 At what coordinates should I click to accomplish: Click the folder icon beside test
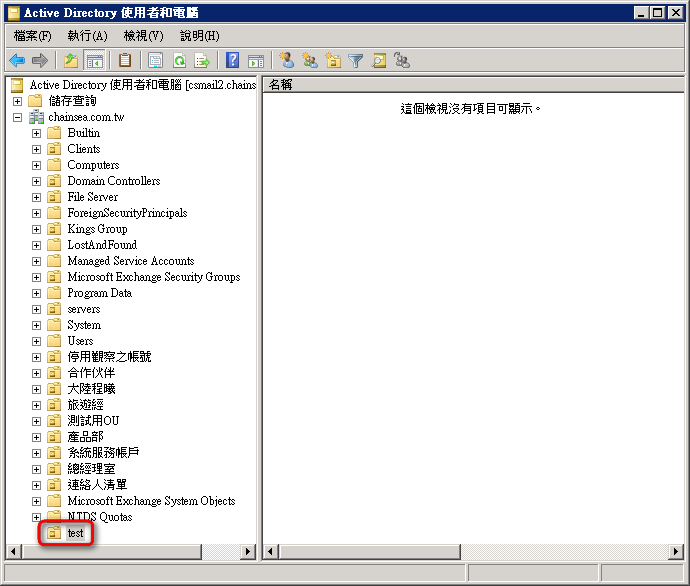54,533
